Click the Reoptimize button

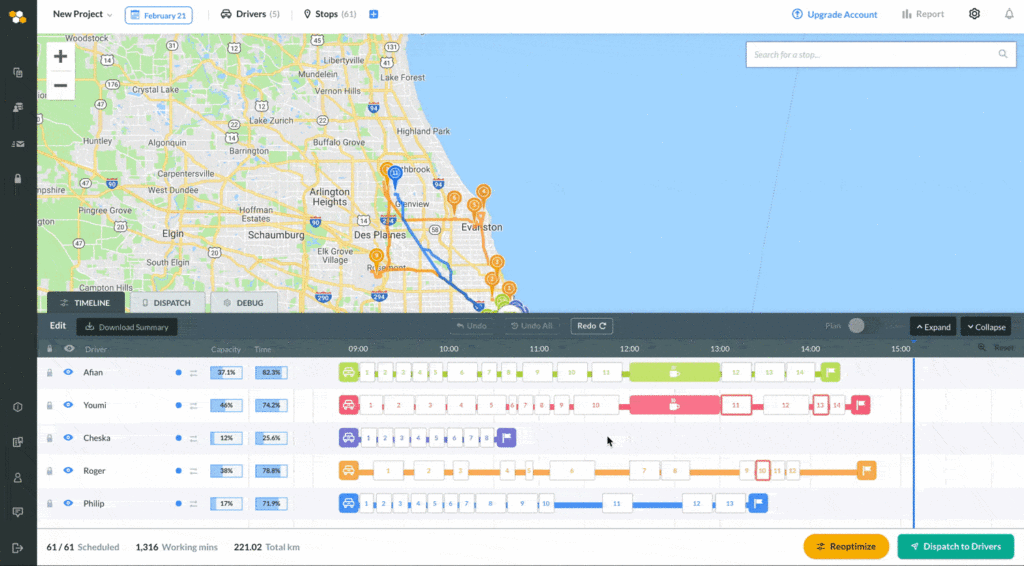846,546
